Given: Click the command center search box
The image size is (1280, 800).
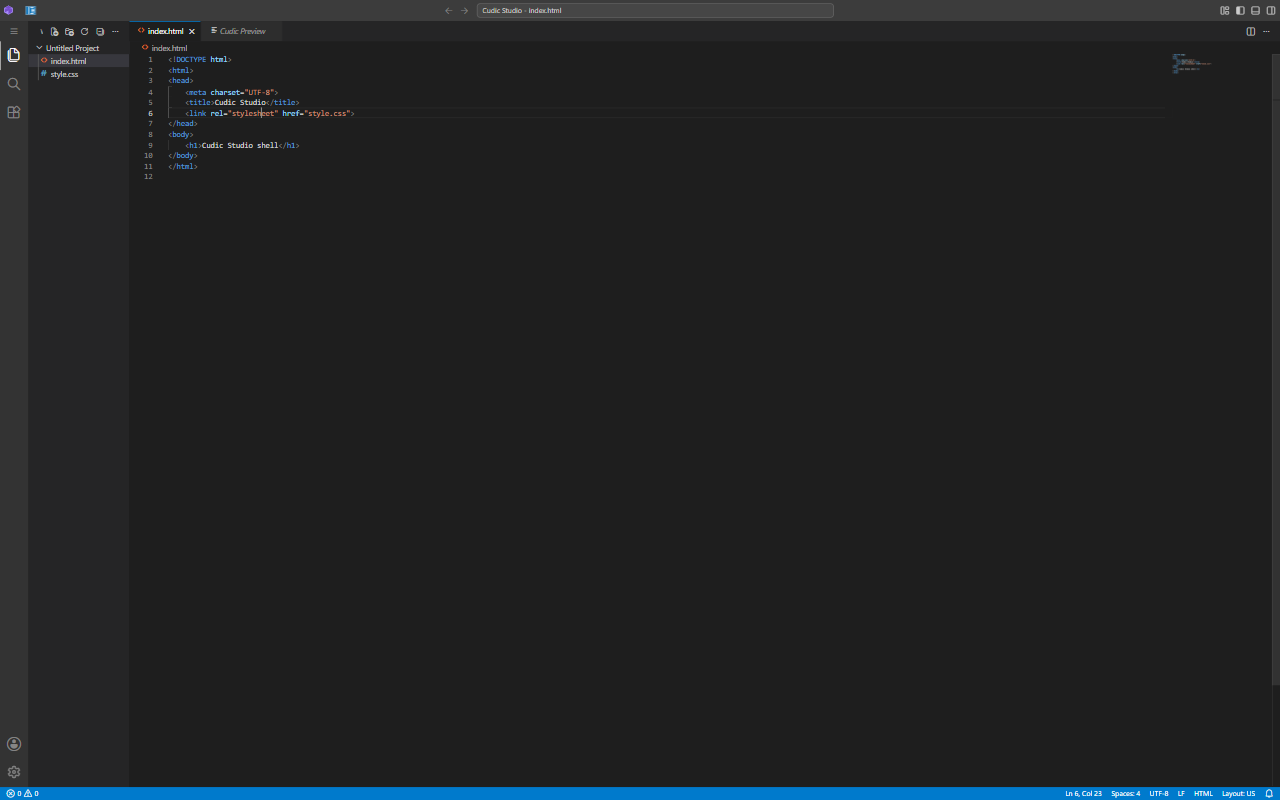Looking at the screenshot, I should point(655,10).
